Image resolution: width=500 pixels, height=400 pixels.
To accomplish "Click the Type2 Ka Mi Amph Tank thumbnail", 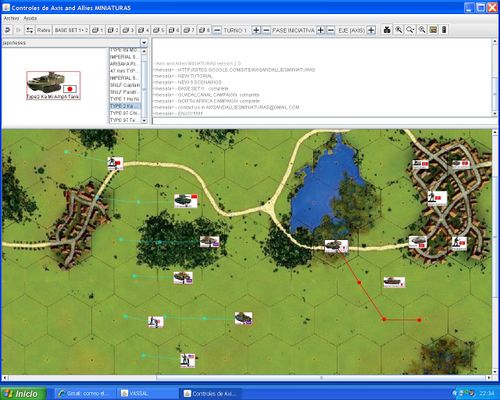I will click(53, 85).
